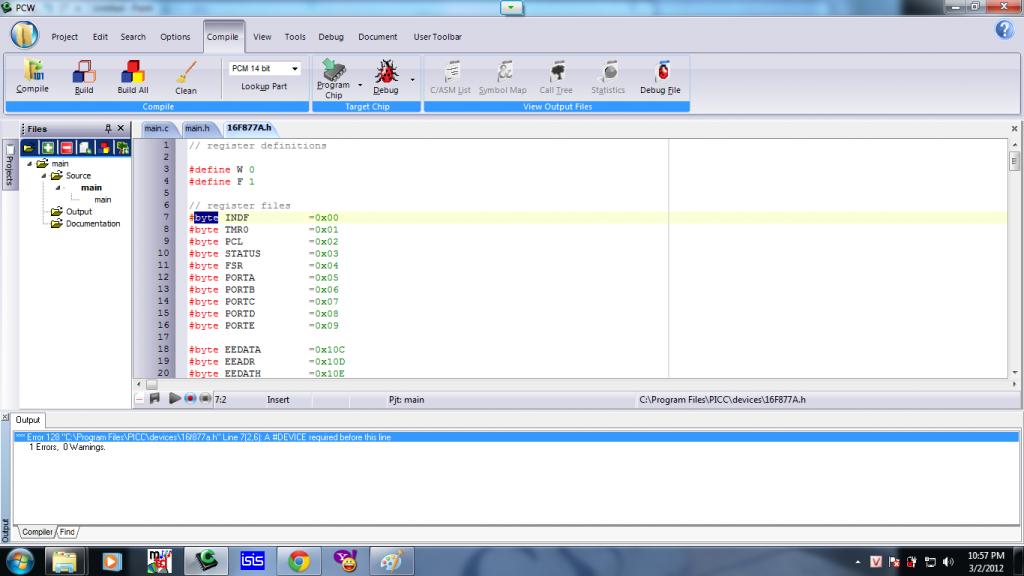
Task: Click the red remove file icon in Files panel
Action: click(x=69, y=148)
